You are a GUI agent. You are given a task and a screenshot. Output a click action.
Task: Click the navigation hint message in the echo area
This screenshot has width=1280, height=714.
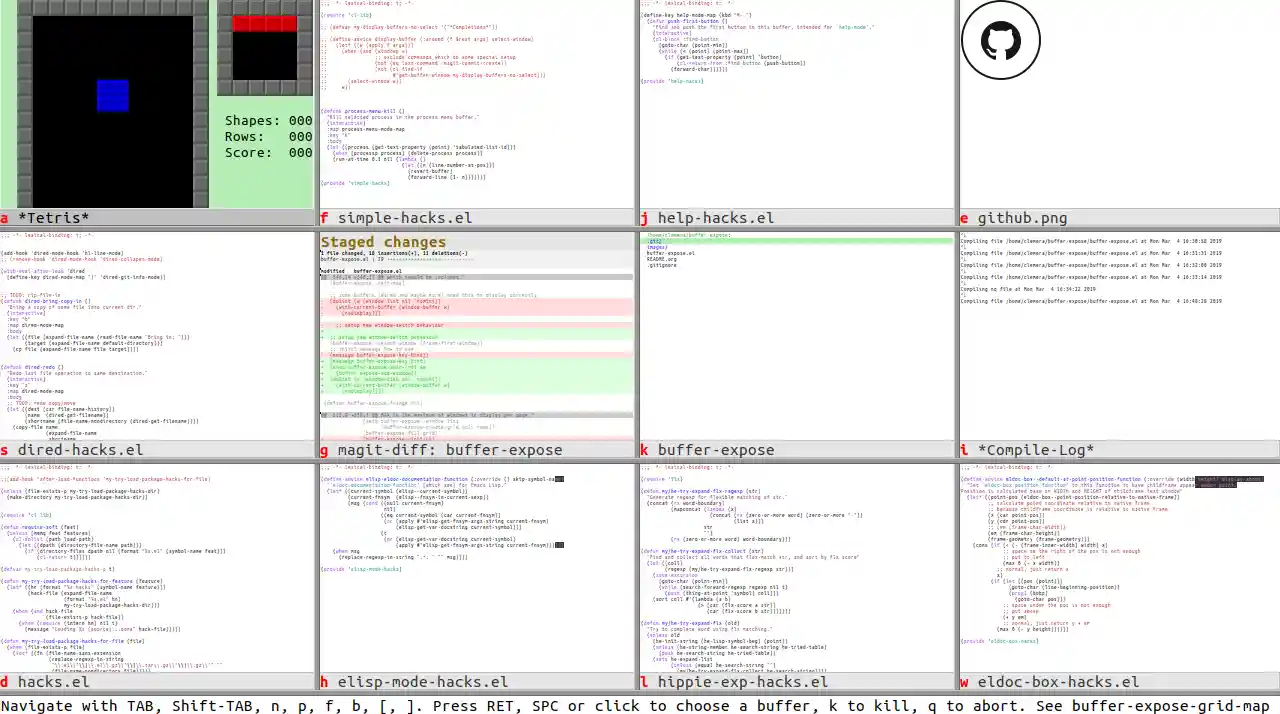pyautogui.click(x=640, y=706)
